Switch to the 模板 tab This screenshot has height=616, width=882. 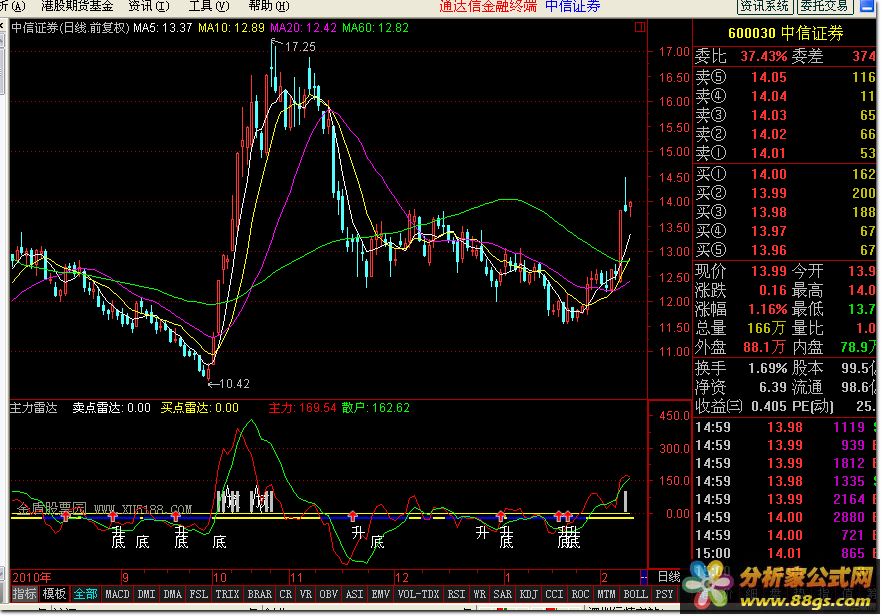click(54, 593)
